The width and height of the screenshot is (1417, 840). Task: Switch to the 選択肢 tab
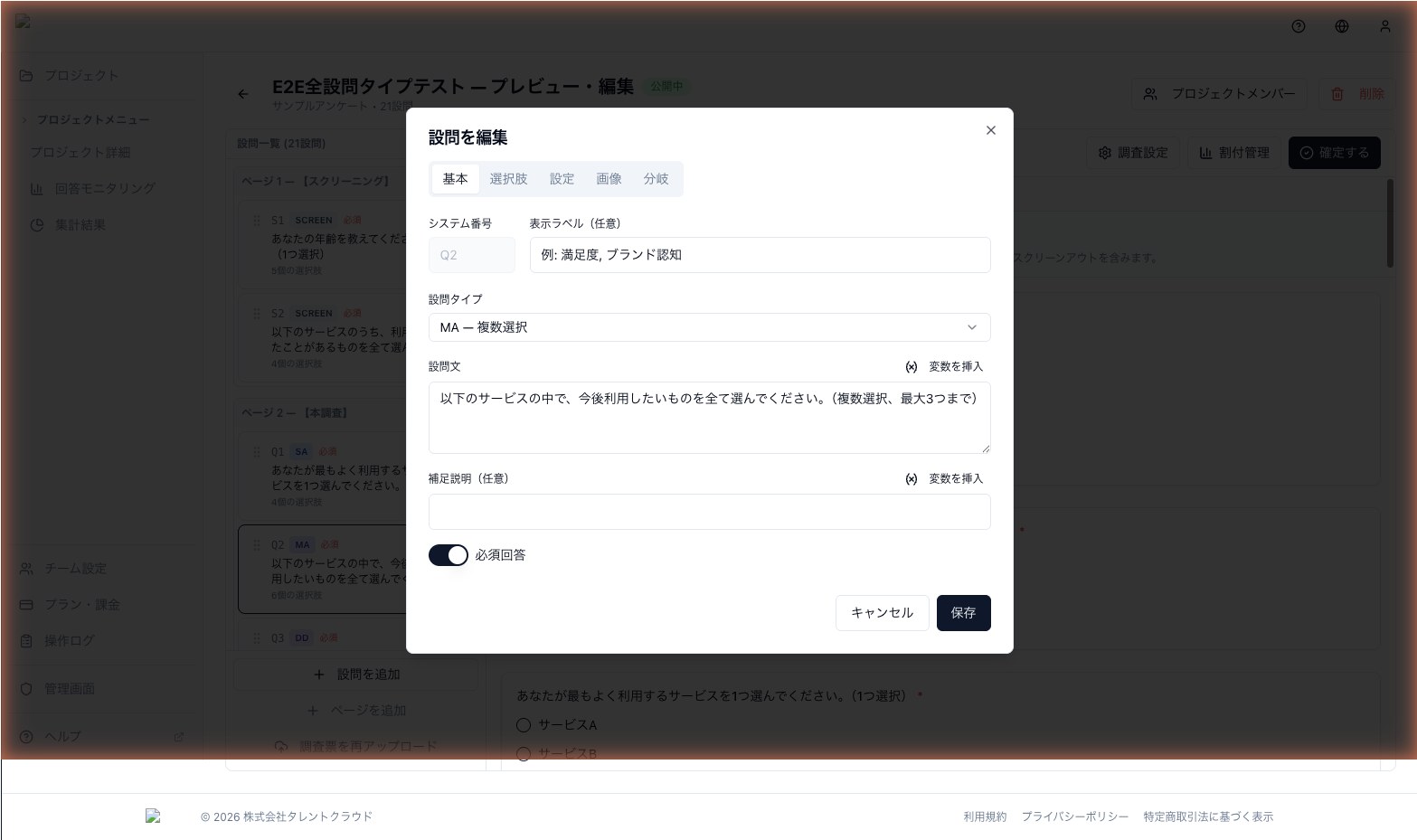coord(508,178)
